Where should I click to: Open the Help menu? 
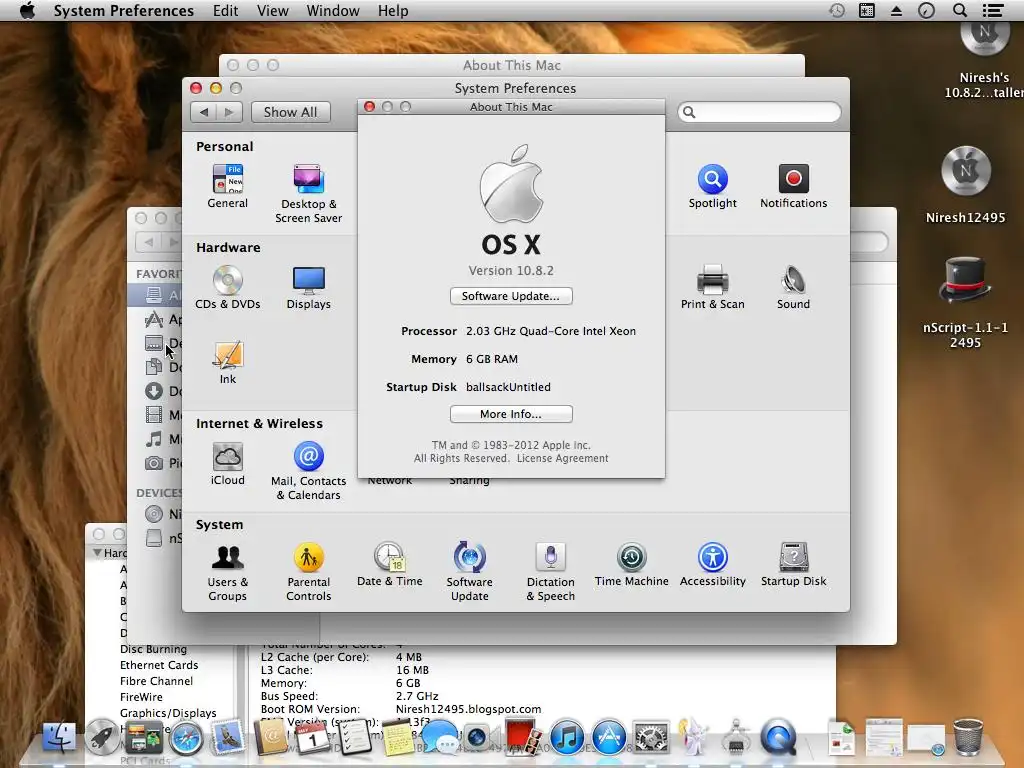click(x=392, y=10)
